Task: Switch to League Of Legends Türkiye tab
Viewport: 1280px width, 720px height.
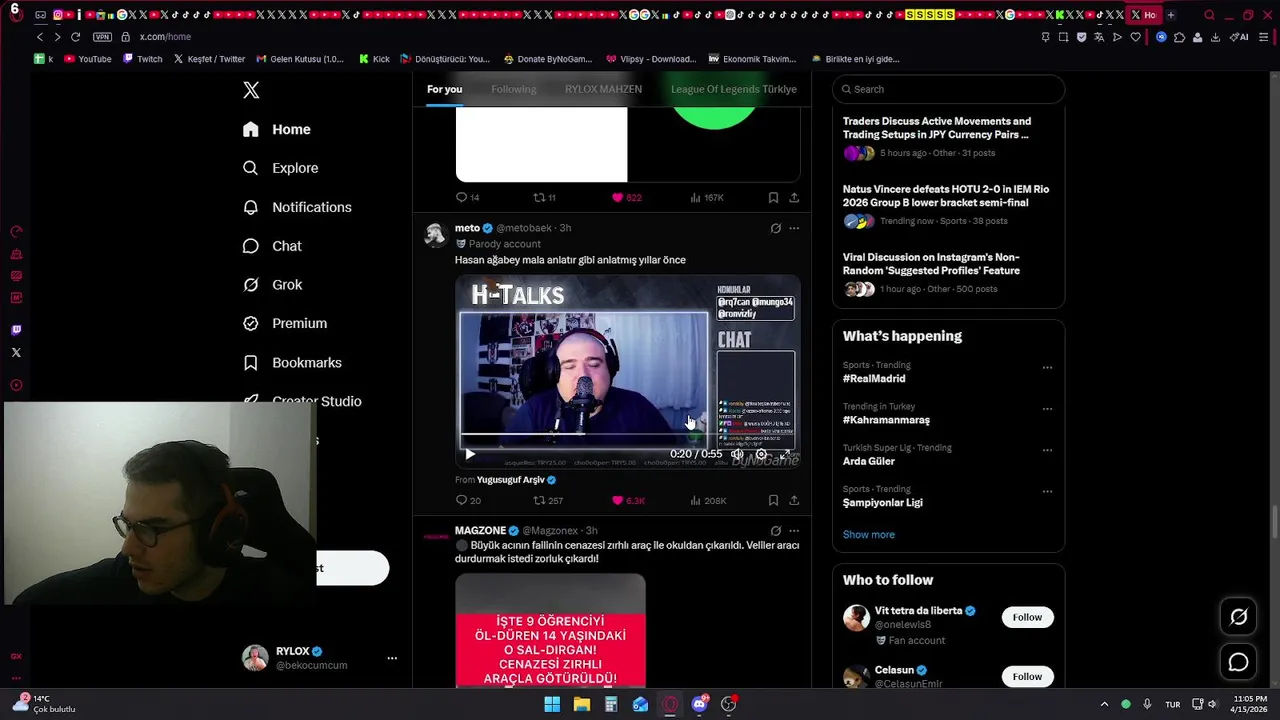Action: 733,89
